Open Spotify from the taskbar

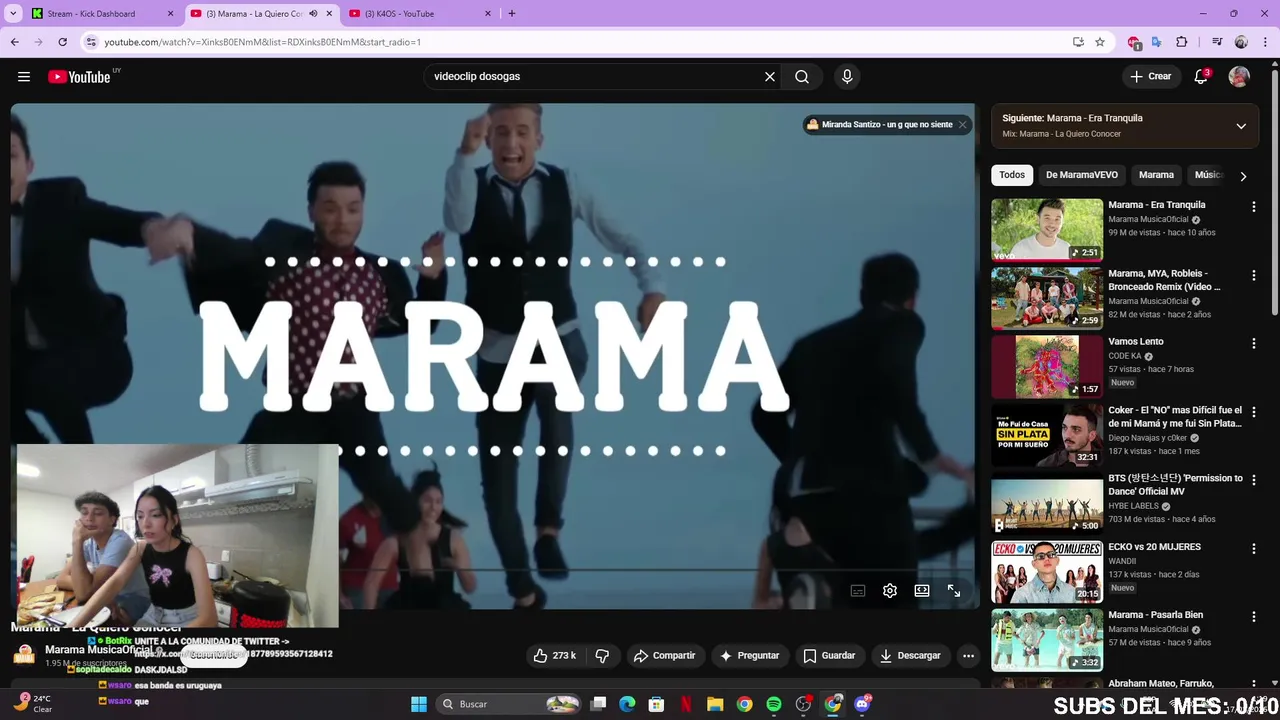click(774, 704)
